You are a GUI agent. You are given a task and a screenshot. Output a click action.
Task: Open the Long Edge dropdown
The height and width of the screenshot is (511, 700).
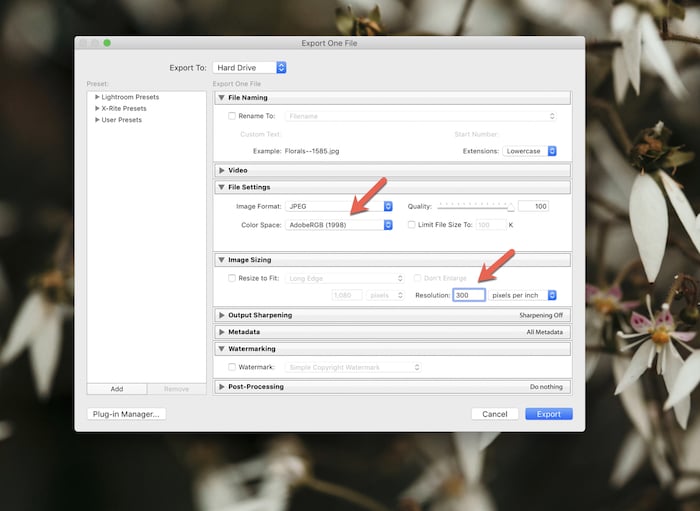point(345,278)
